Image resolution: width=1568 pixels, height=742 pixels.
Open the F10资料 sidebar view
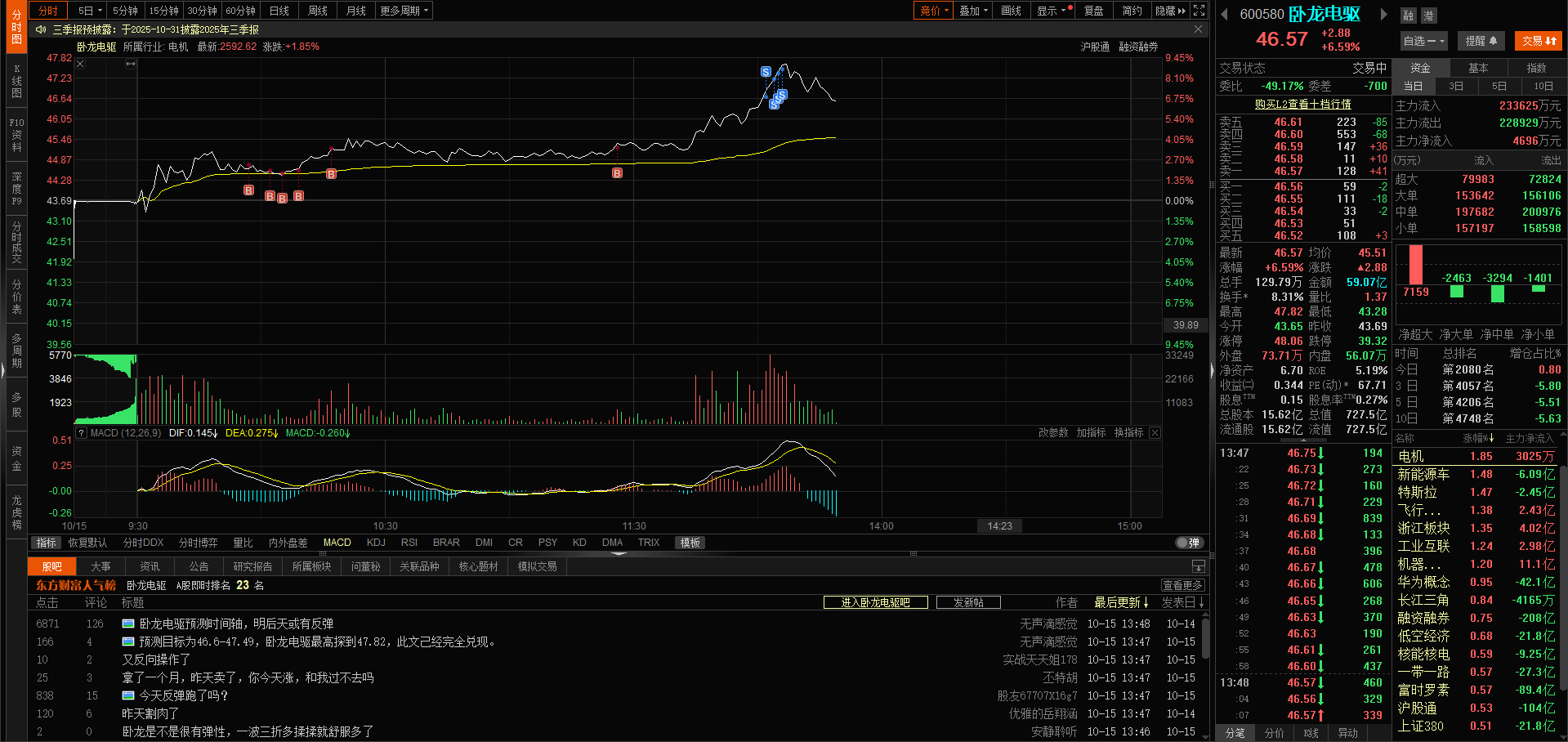tap(16, 135)
